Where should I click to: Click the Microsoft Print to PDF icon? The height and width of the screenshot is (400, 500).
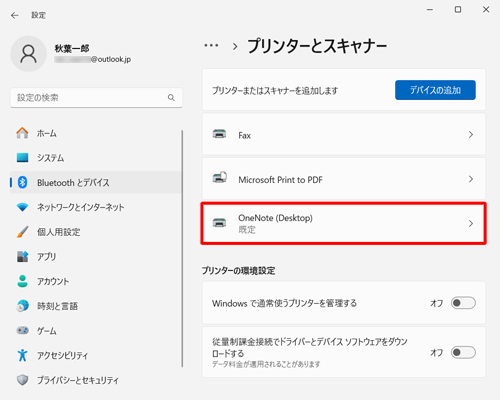(x=220, y=177)
